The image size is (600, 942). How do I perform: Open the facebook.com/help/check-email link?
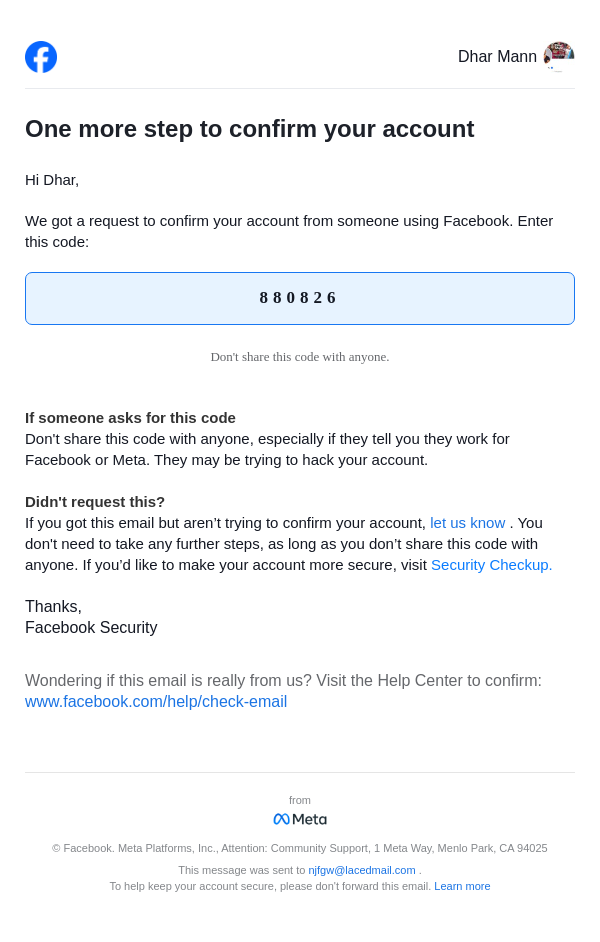[156, 702]
